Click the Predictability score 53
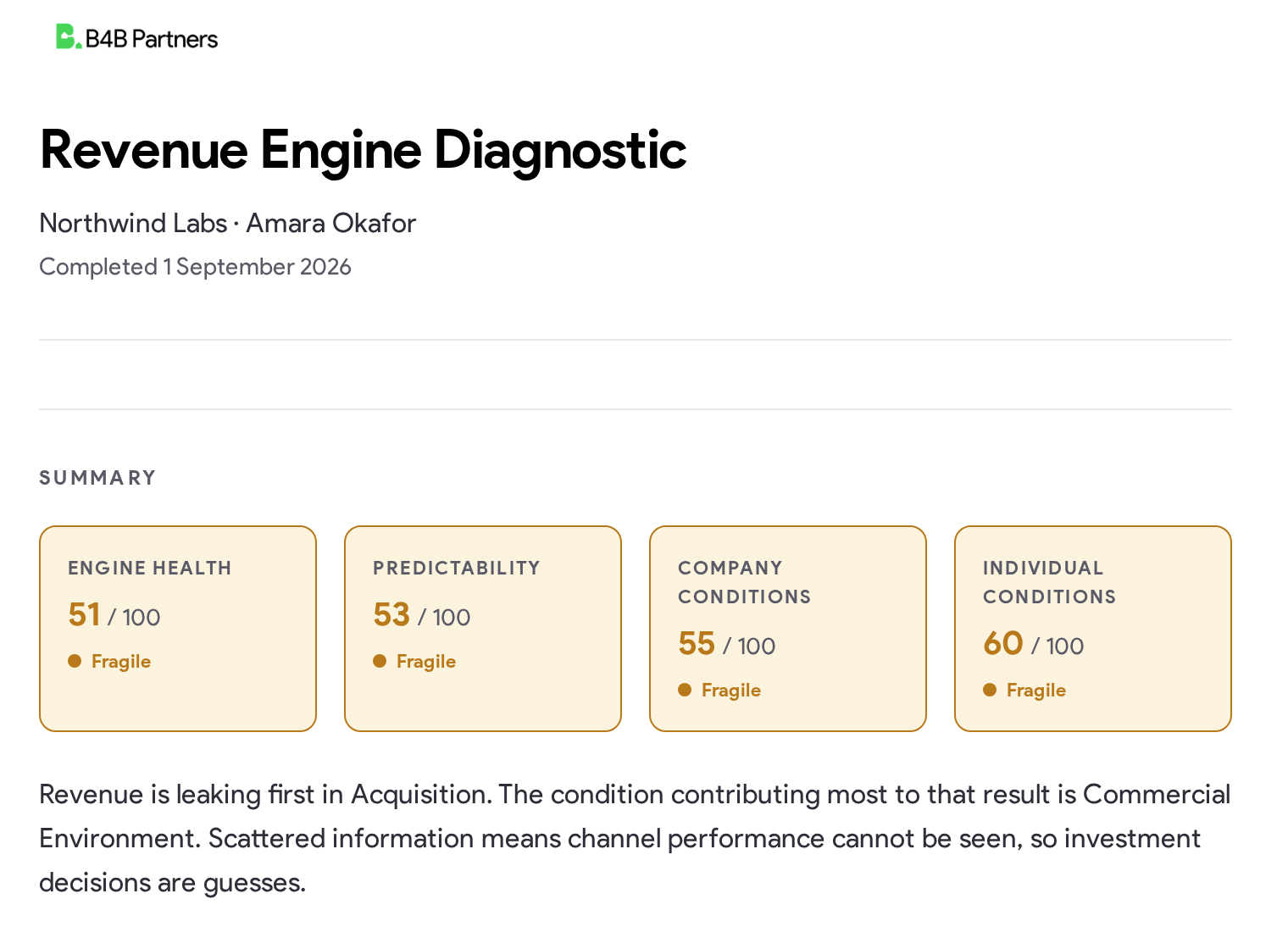This screenshot has width=1288, height=949. [391, 615]
